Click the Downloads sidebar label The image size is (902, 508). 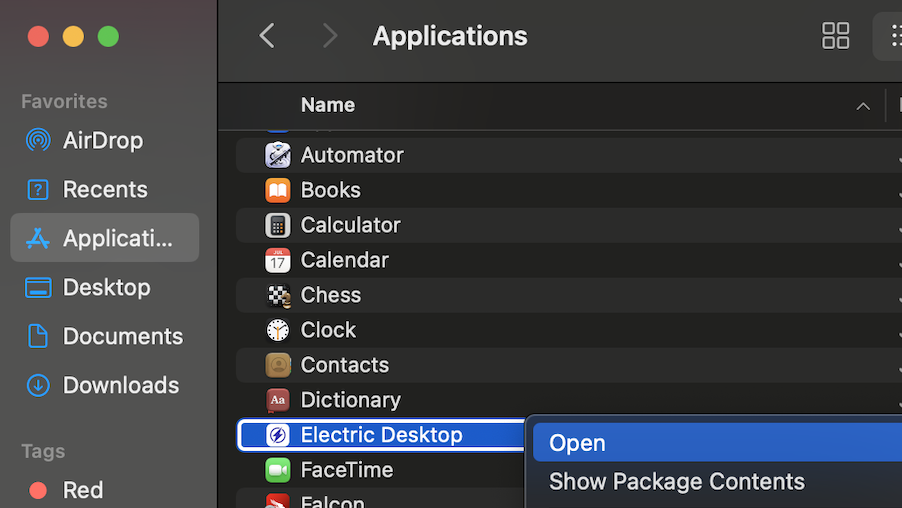click(121, 385)
